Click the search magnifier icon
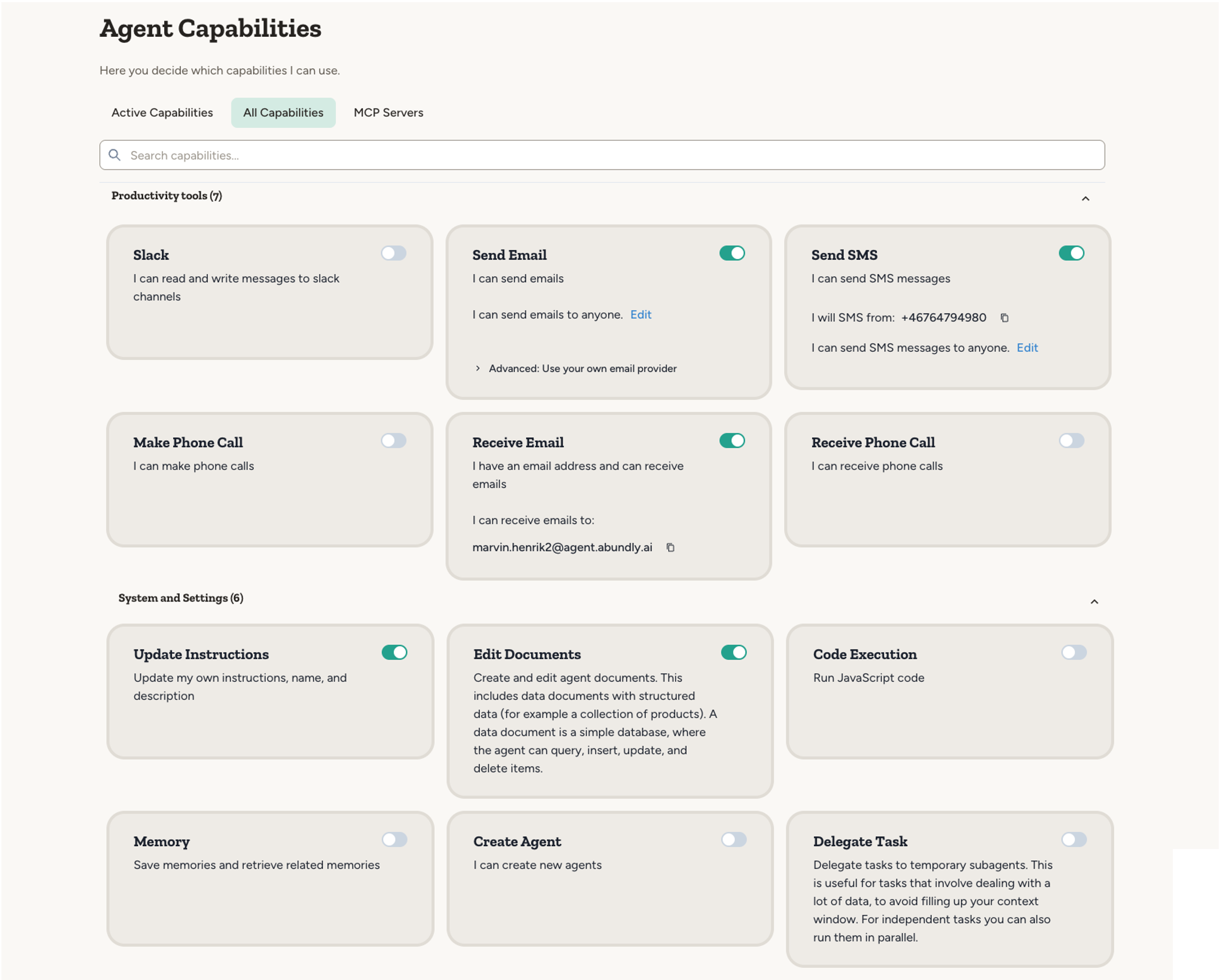This screenshot has height=980, width=1220. [x=115, y=155]
